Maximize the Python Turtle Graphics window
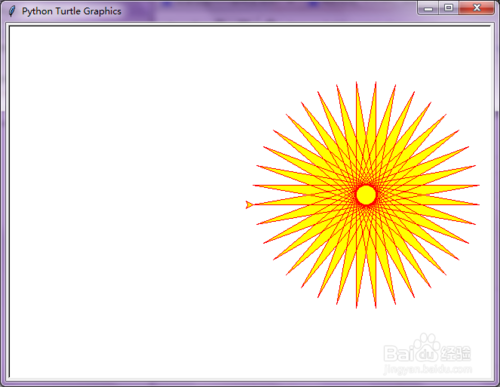 pyautogui.click(x=449, y=8)
